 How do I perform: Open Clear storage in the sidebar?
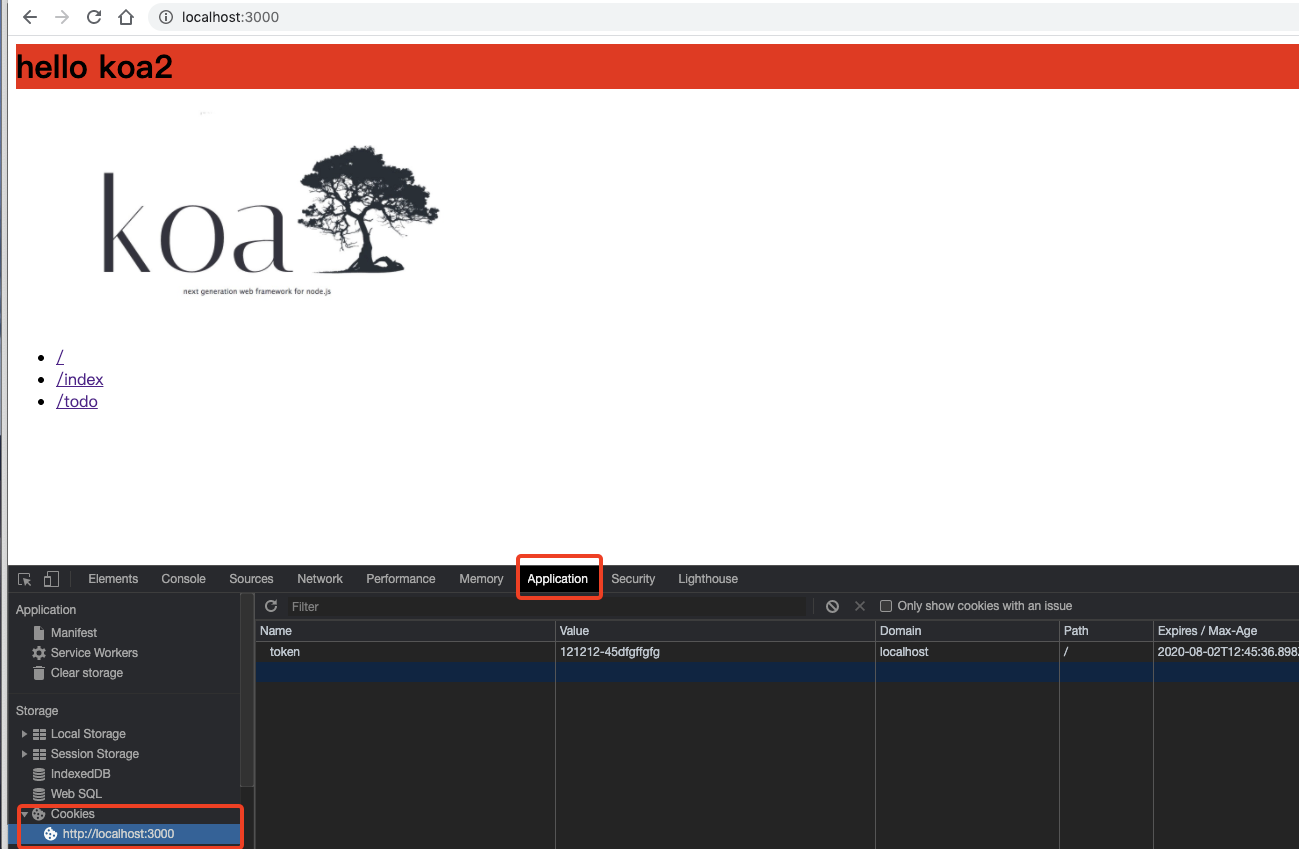pos(87,673)
